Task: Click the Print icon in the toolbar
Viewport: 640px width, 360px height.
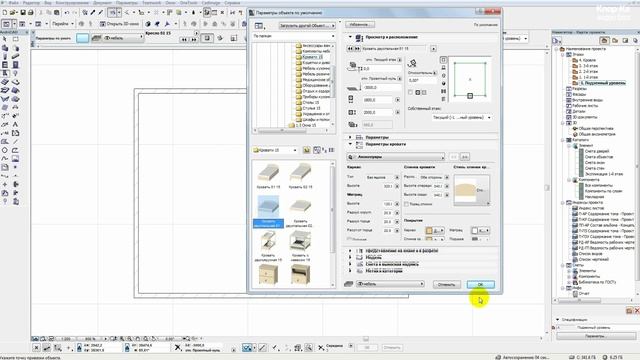Action: click(x=31, y=13)
